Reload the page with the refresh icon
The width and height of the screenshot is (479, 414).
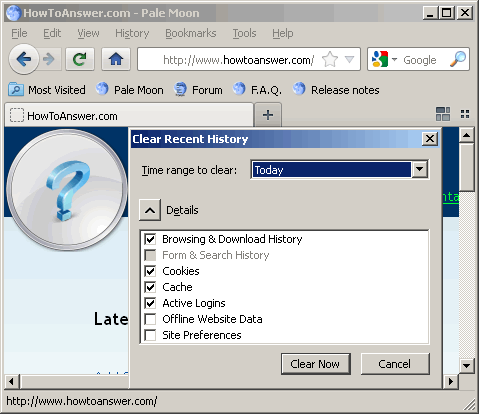(x=80, y=59)
